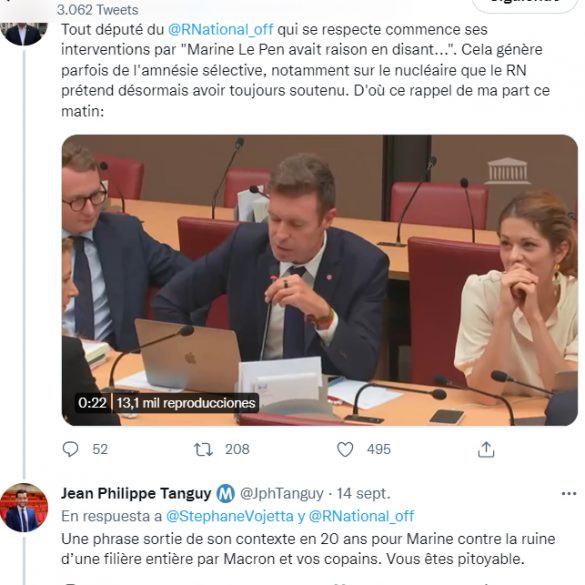Image resolution: width=585 pixels, height=585 pixels.
Task: Open the Mastodon badge beside Jean Philippe Tanguy
Action: 226,494
